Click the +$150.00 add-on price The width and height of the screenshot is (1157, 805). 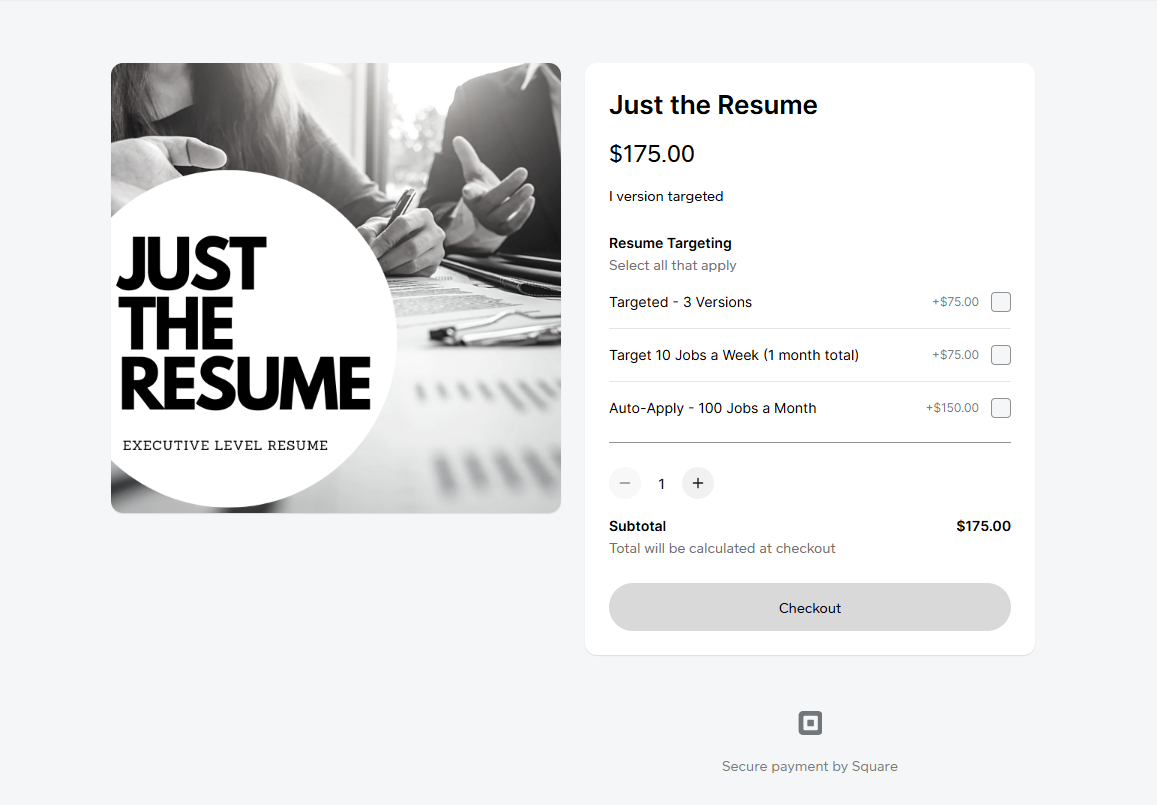tap(952, 408)
